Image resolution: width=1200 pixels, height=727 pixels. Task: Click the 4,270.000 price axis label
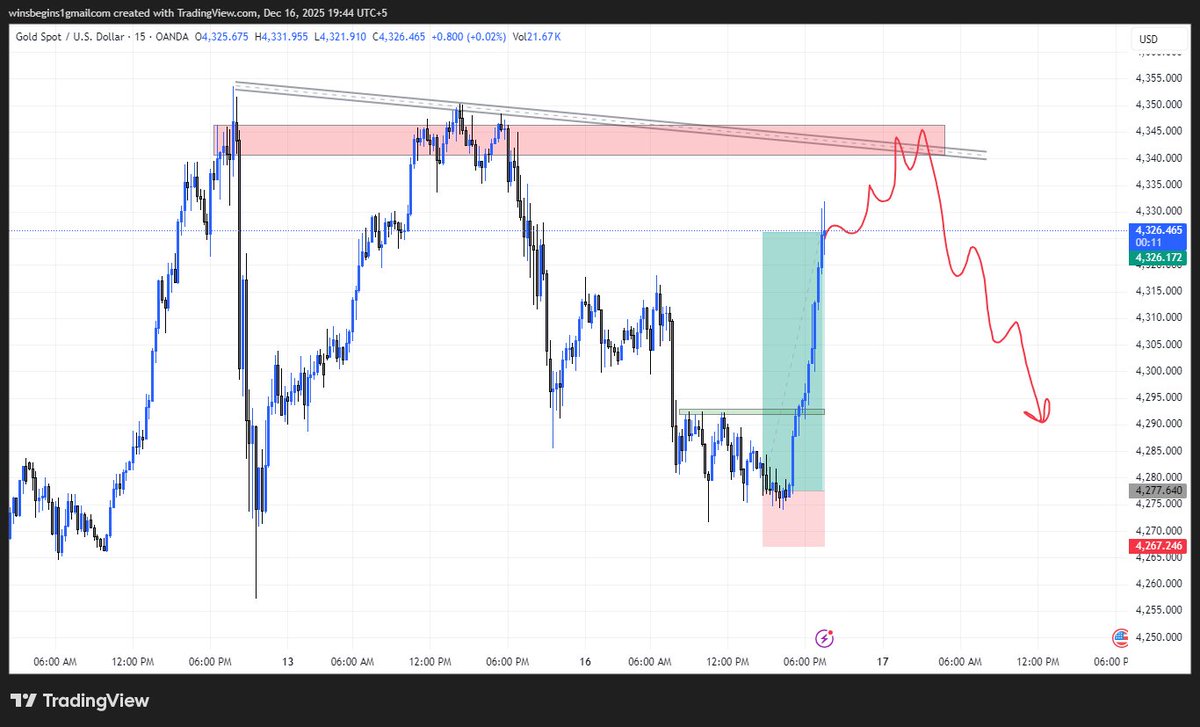[1160, 531]
